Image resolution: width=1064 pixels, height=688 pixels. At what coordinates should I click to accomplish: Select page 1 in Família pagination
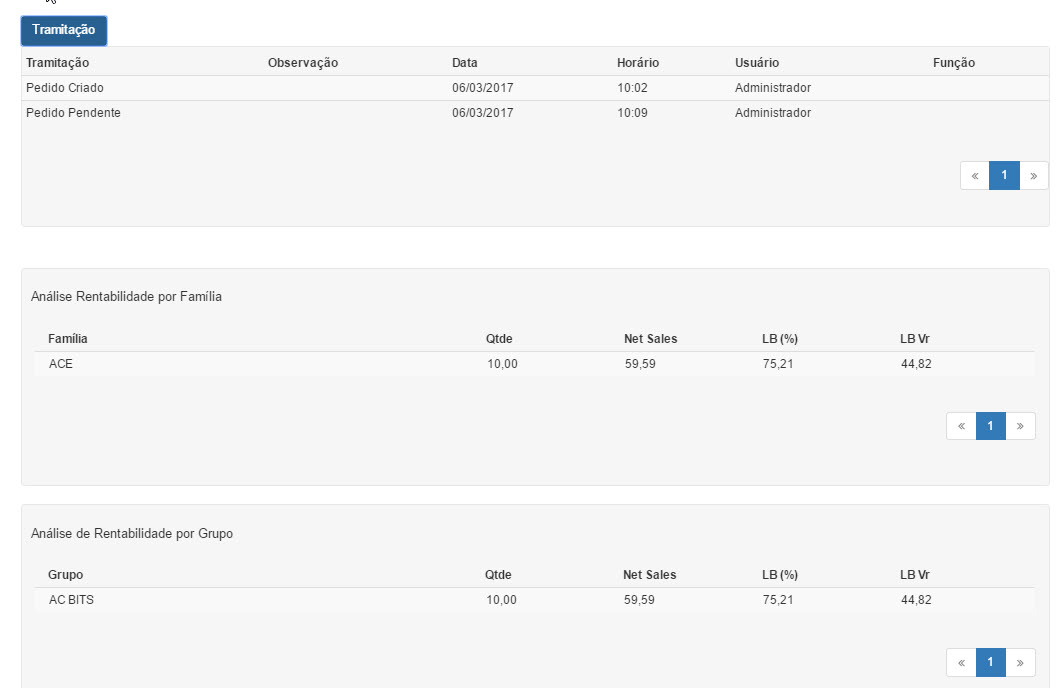991,426
